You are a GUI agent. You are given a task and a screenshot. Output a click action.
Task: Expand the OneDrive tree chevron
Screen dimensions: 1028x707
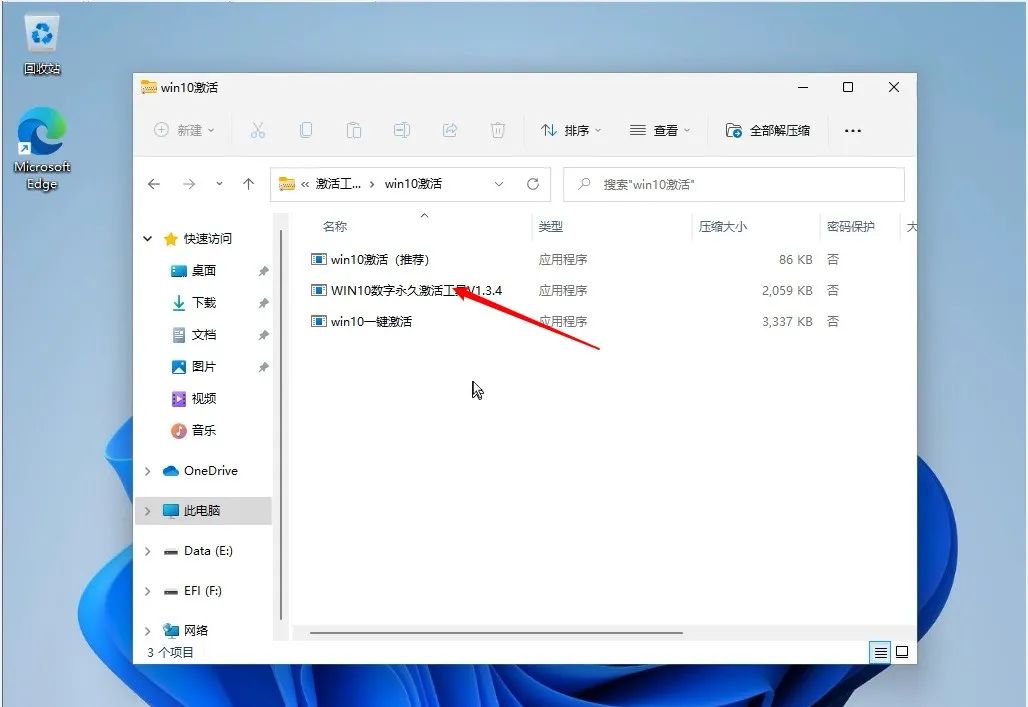(148, 471)
